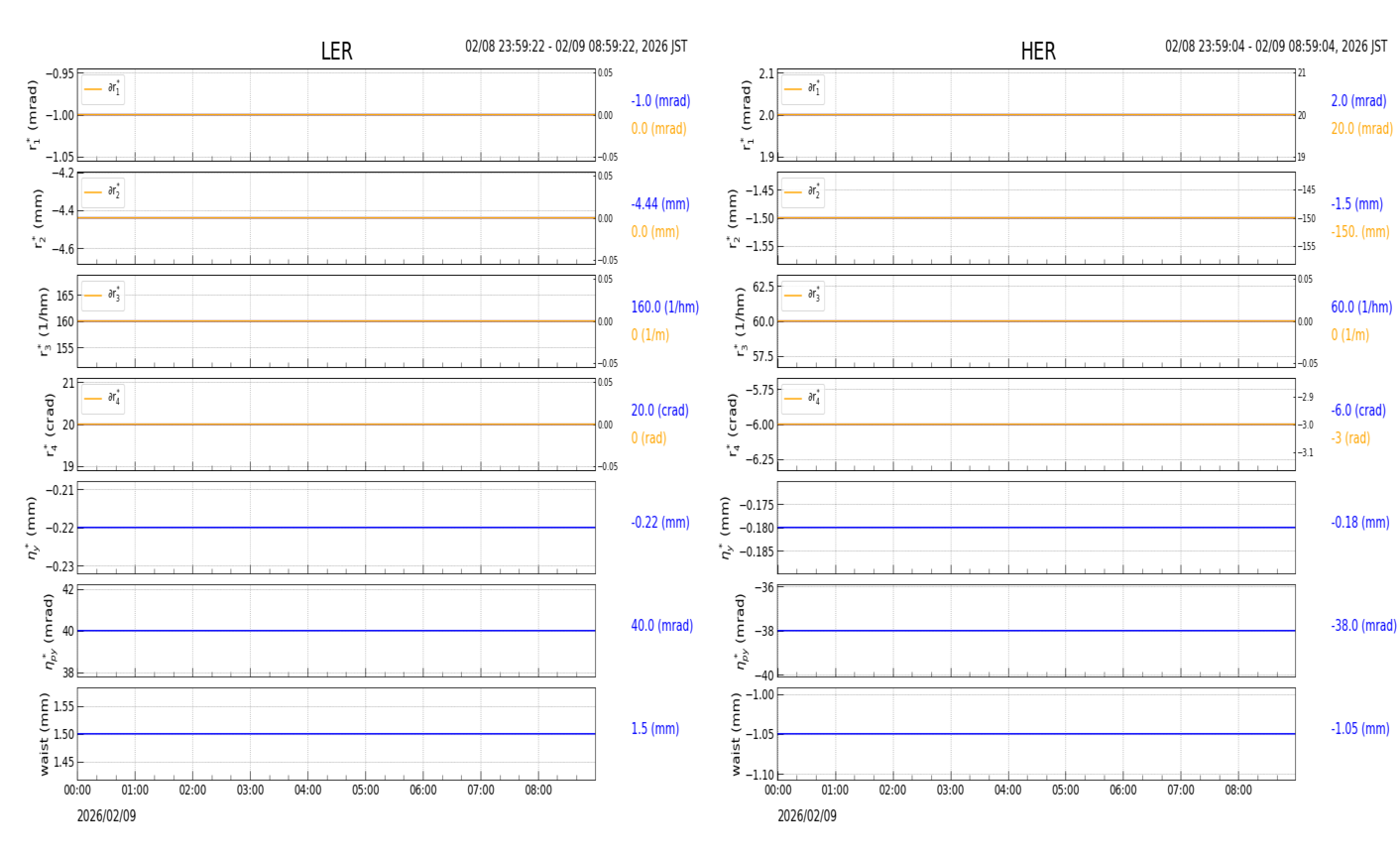Click the 'r4* (crad)' axis label in HER

click(733, 425)
